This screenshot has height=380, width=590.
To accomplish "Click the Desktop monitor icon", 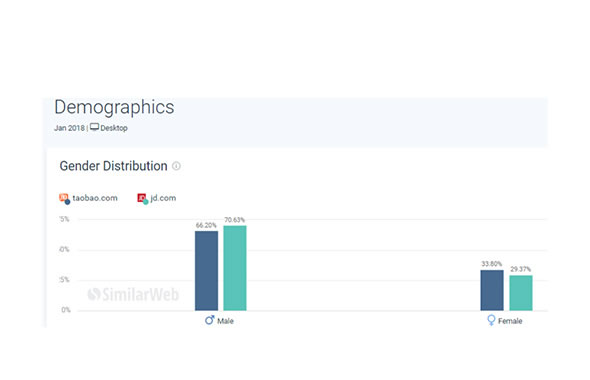I will [x=94, y=127].
